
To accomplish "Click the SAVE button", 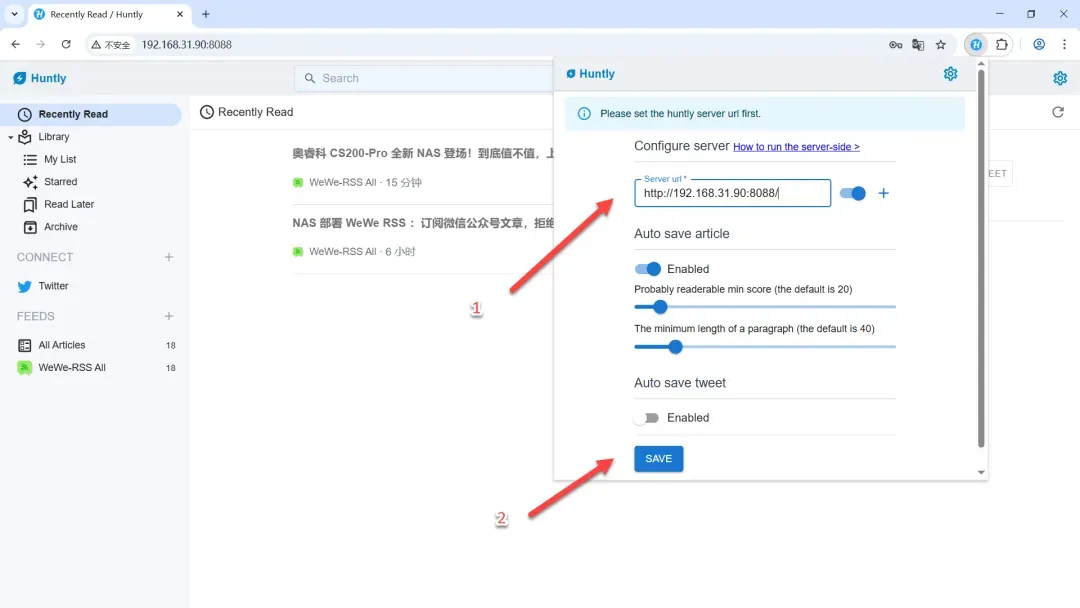I will coord(658,459).
